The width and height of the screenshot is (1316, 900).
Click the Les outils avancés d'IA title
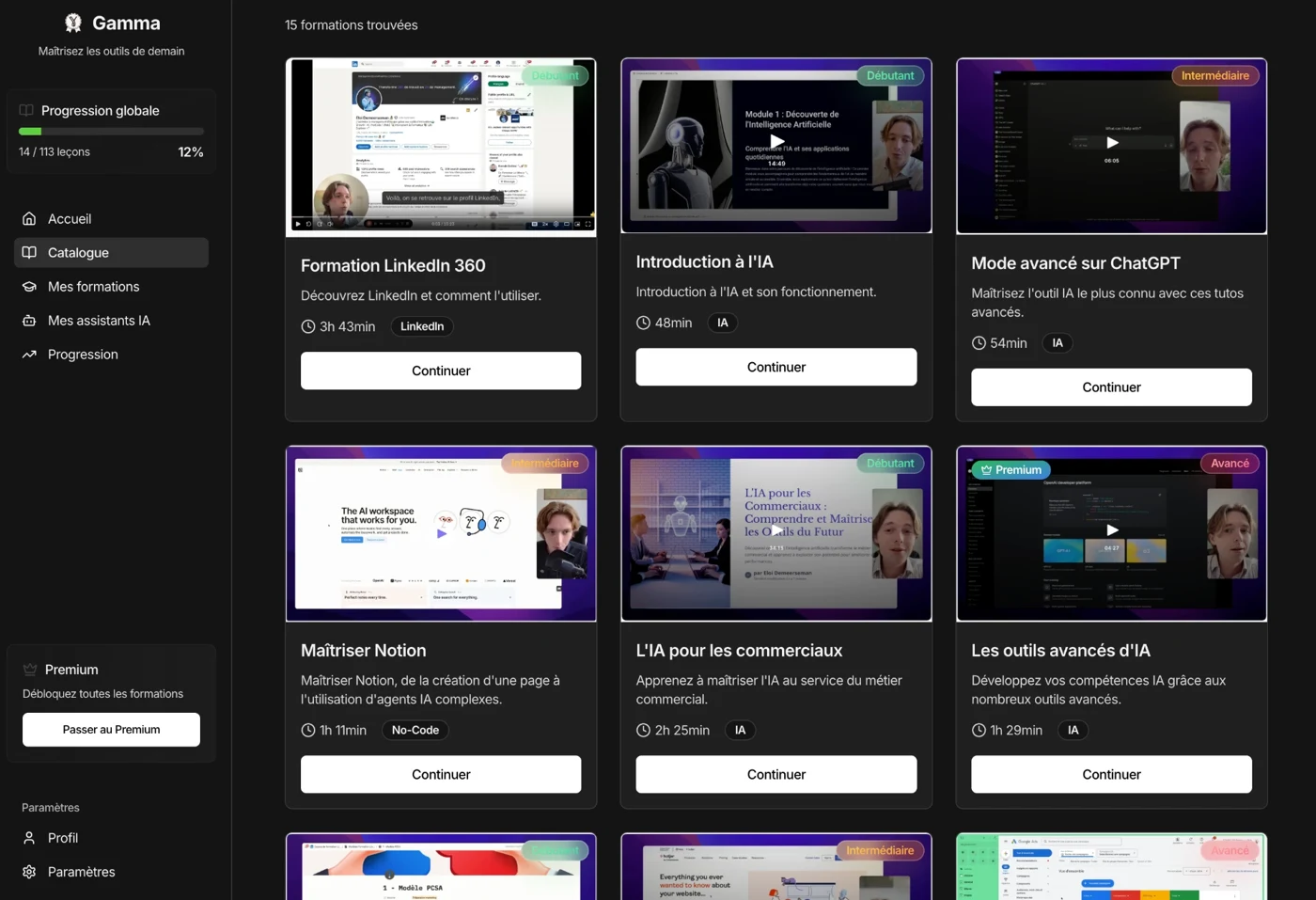click(x=1060, y=650)
